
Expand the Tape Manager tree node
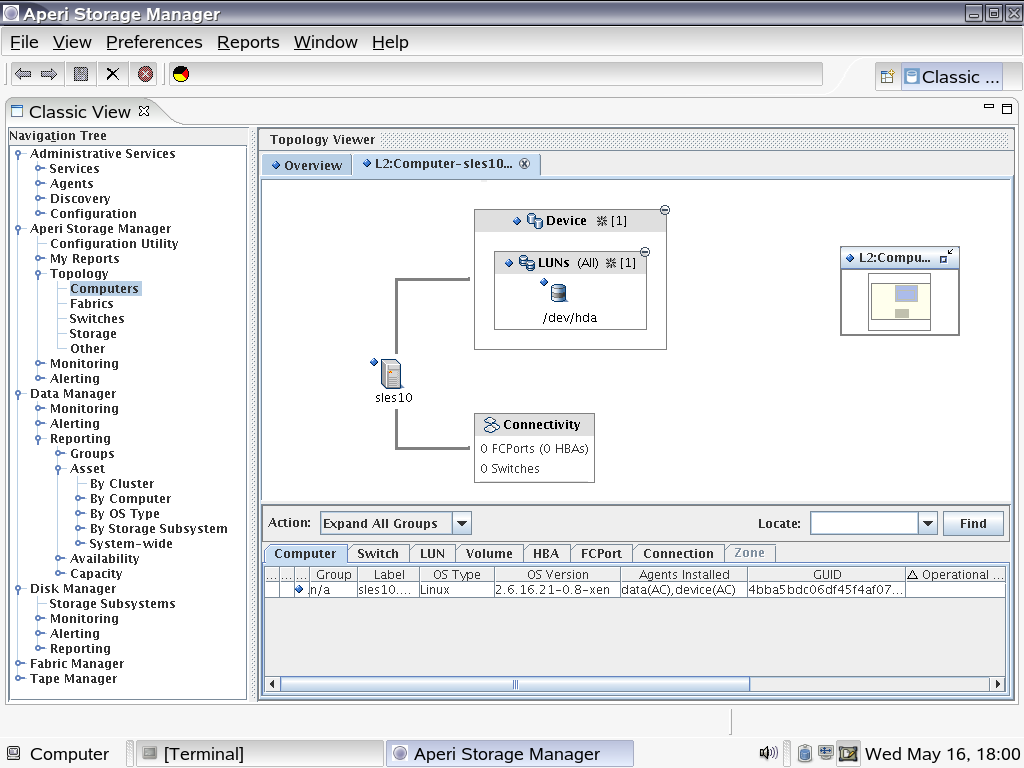[x=19, y=679]
